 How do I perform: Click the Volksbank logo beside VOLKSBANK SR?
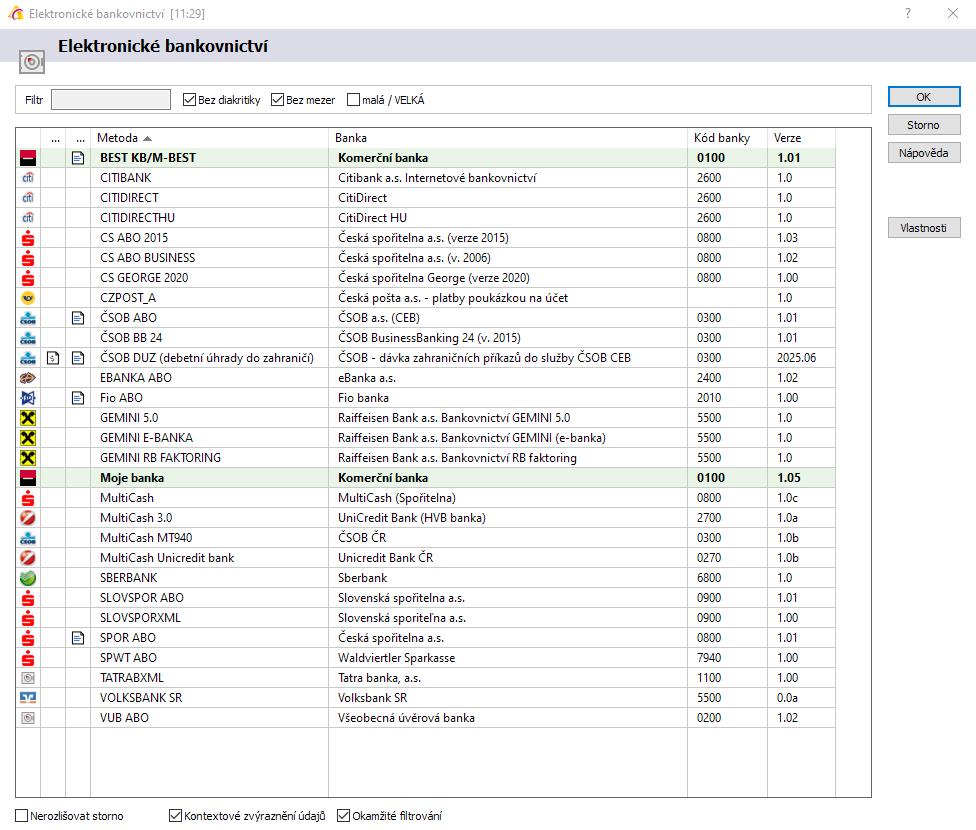tap(28, 698)
